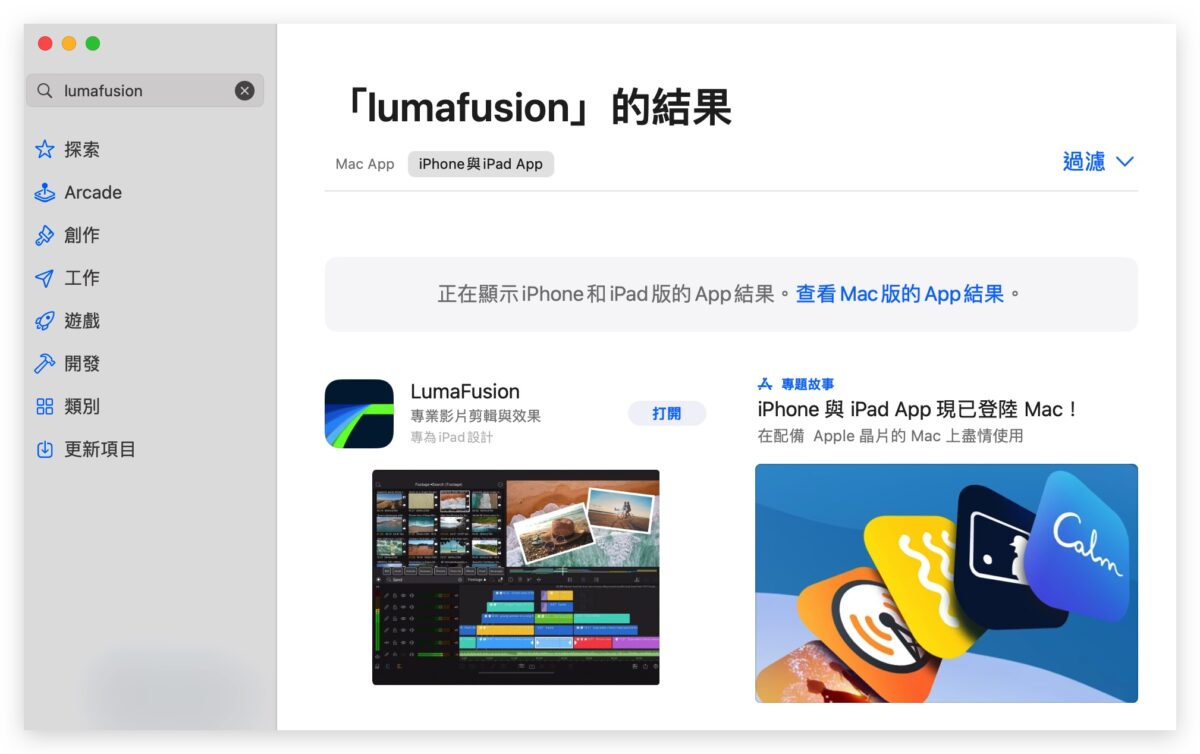Click the 更新項目 download icon

pyautogui.click(x=45, y=450)
